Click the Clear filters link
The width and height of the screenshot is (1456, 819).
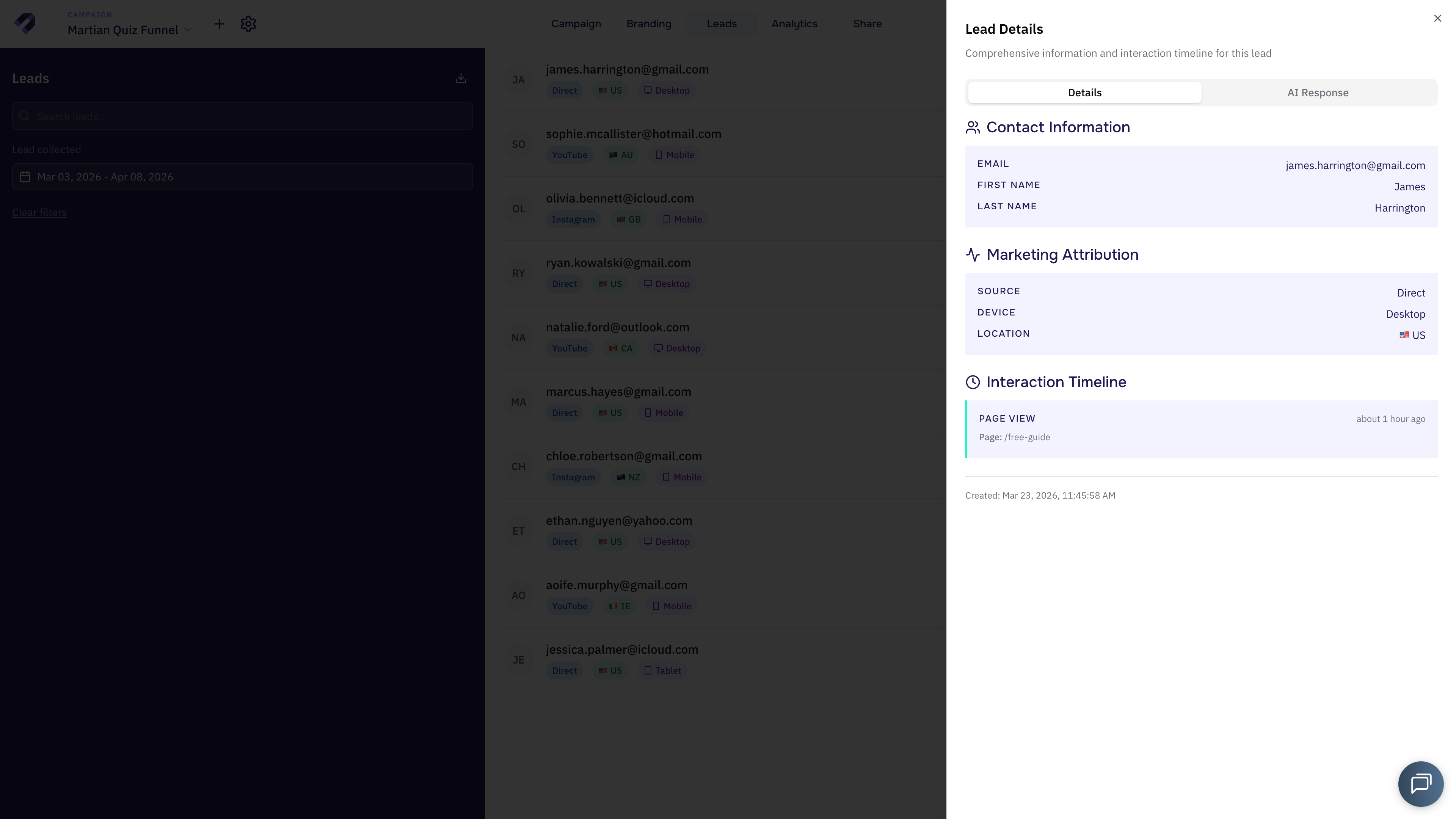point(39,212)
